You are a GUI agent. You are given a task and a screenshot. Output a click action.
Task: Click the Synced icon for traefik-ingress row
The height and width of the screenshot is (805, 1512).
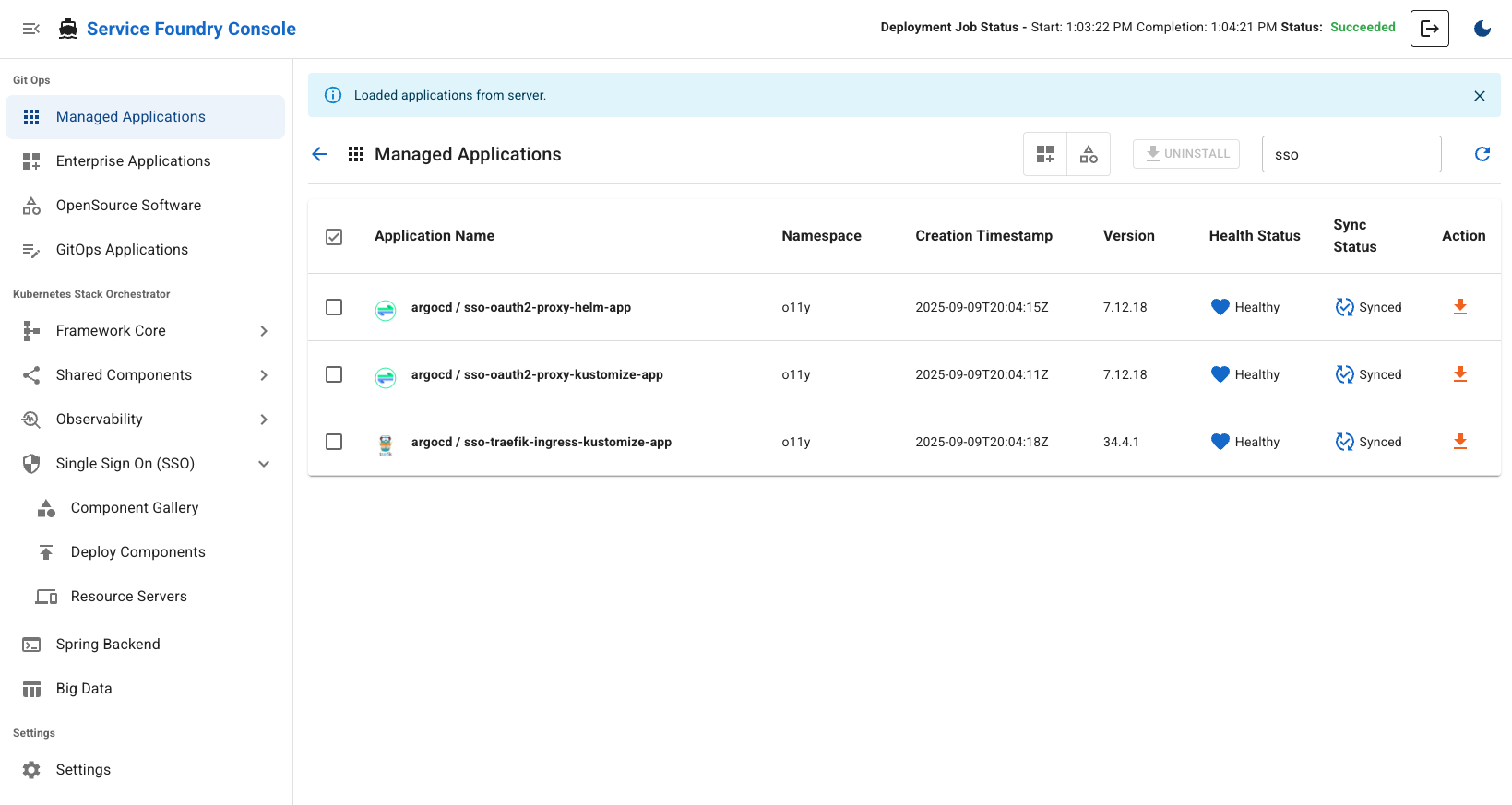click(x=1345, y=442)
